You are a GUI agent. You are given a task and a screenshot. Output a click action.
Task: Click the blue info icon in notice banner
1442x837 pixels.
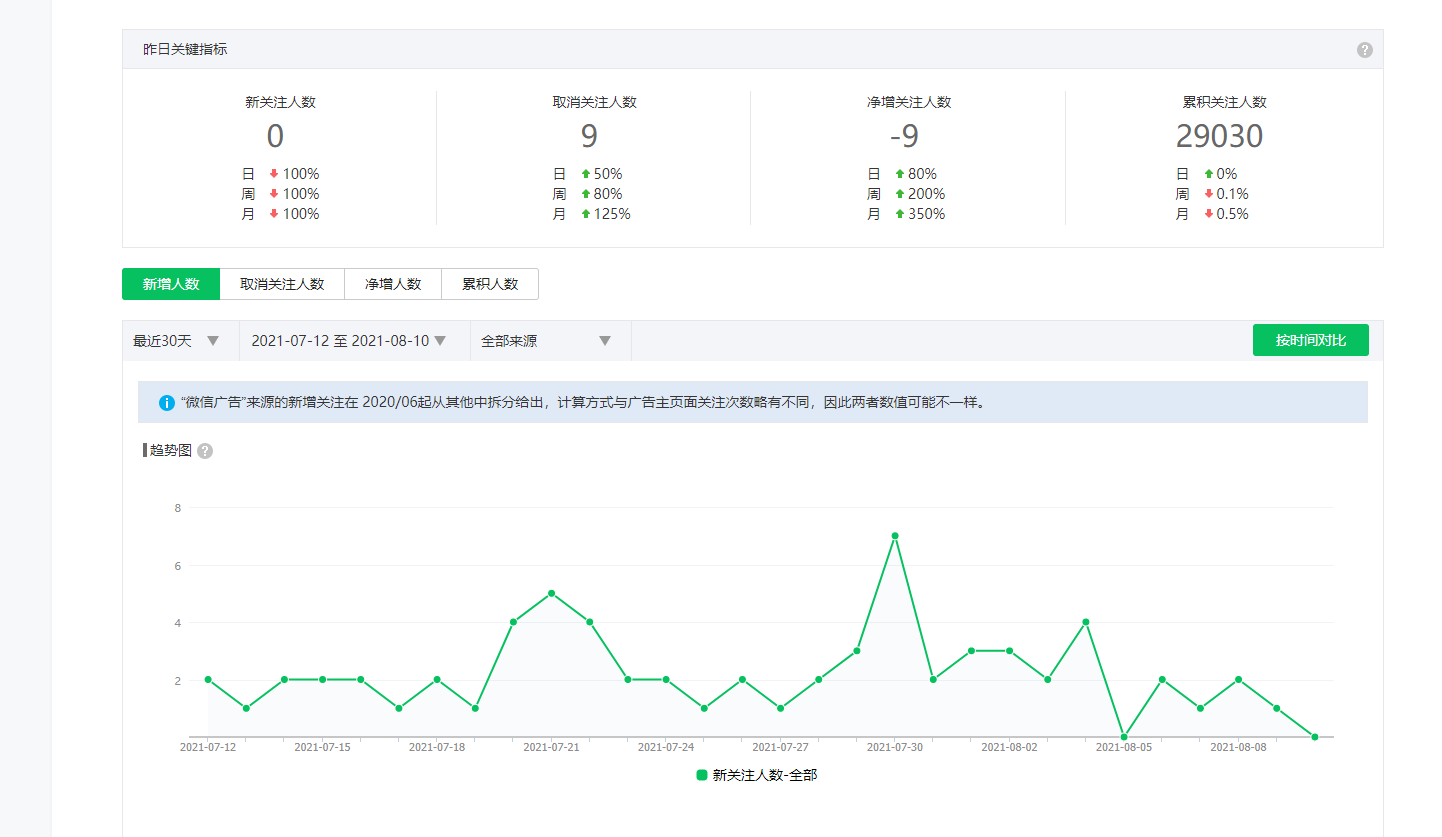point(167,402)
